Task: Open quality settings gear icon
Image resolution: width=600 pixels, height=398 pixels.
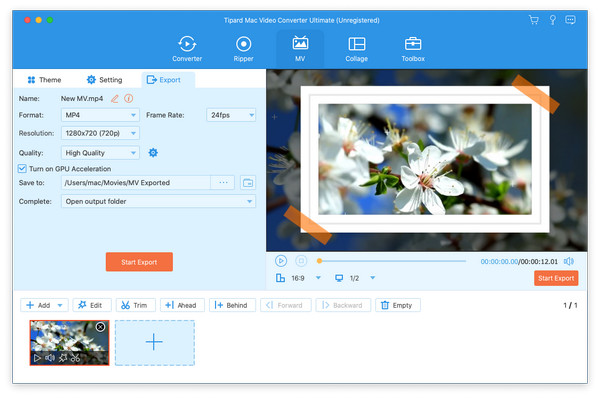Action: click(x=153, y=153)
